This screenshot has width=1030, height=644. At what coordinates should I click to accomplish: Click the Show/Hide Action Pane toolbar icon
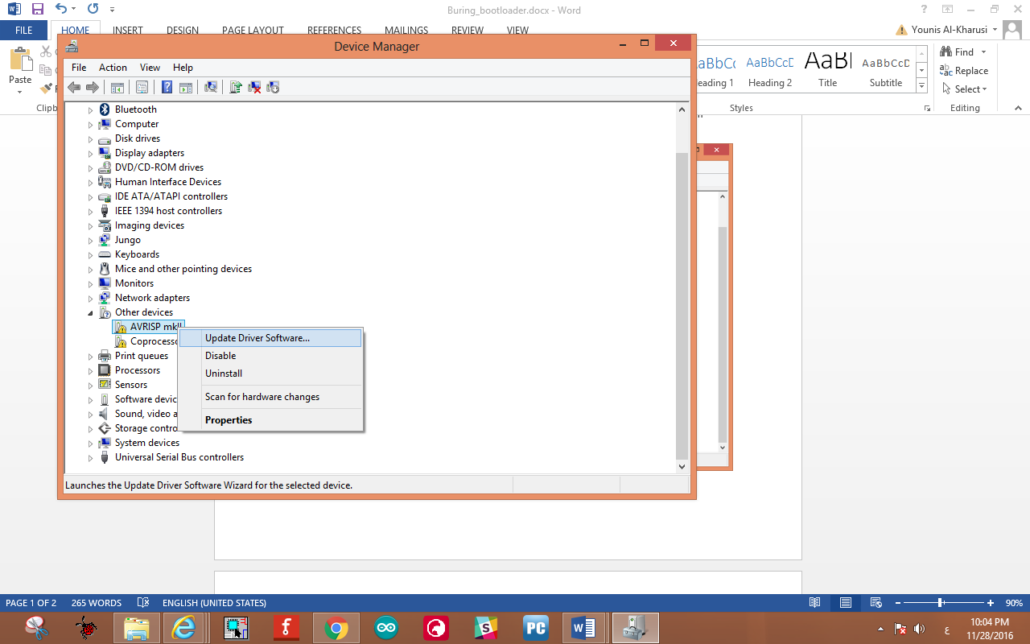(x=186, y=87)
